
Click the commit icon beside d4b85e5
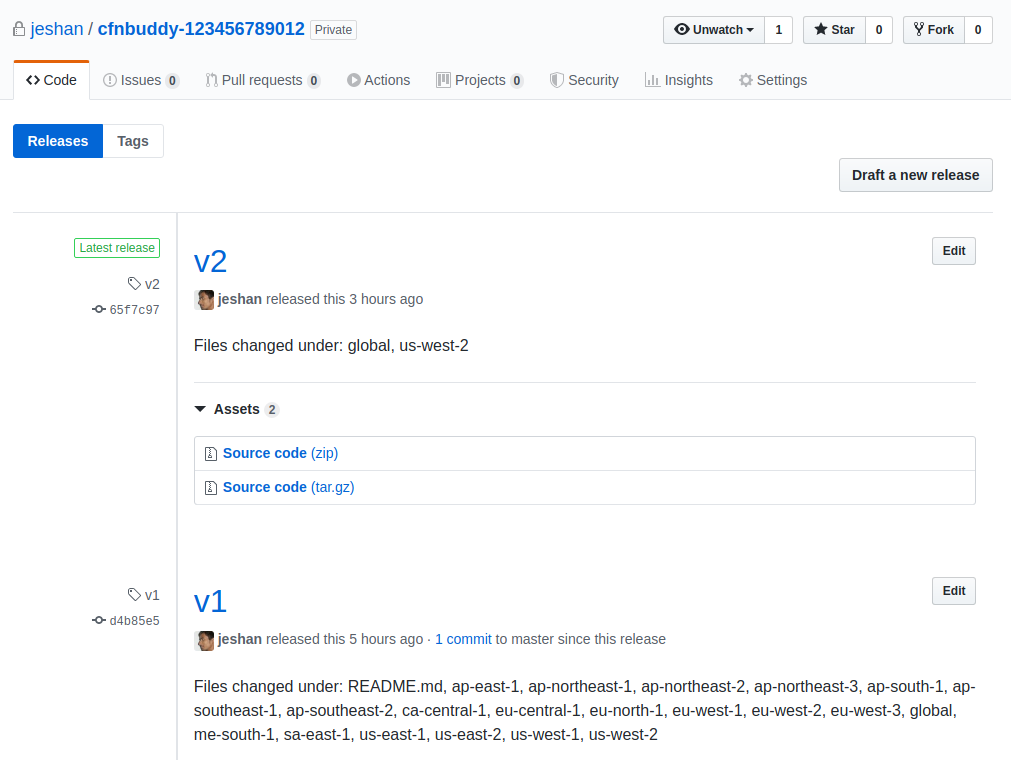99,620
